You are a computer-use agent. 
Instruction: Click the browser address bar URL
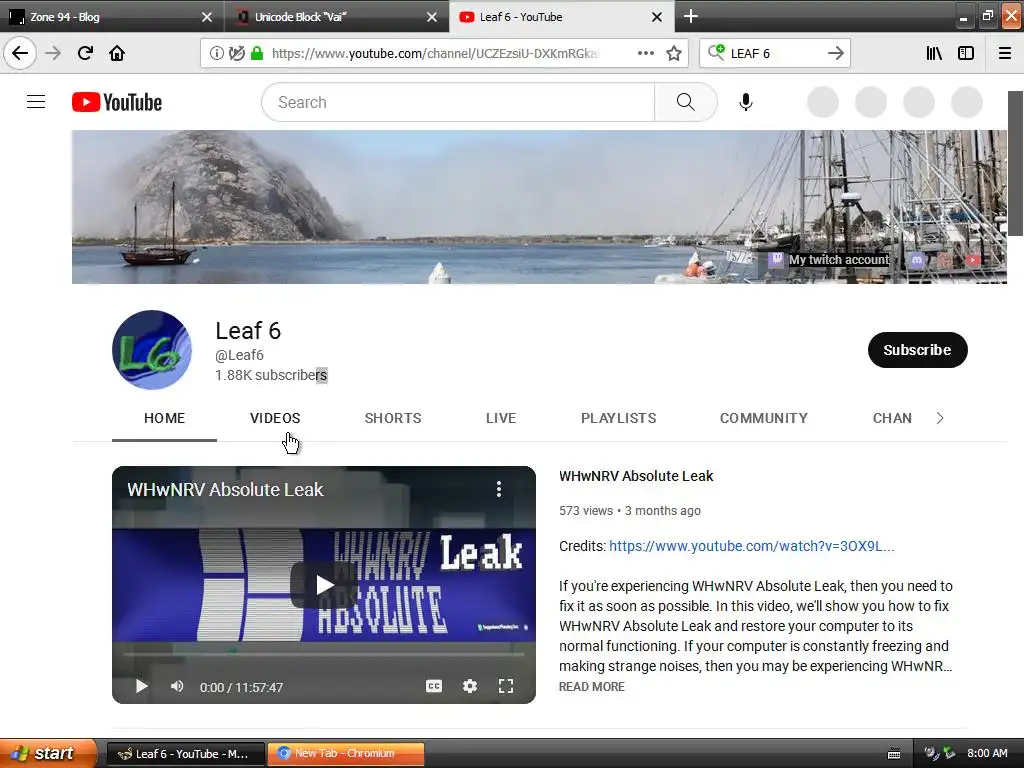(435, 54)
